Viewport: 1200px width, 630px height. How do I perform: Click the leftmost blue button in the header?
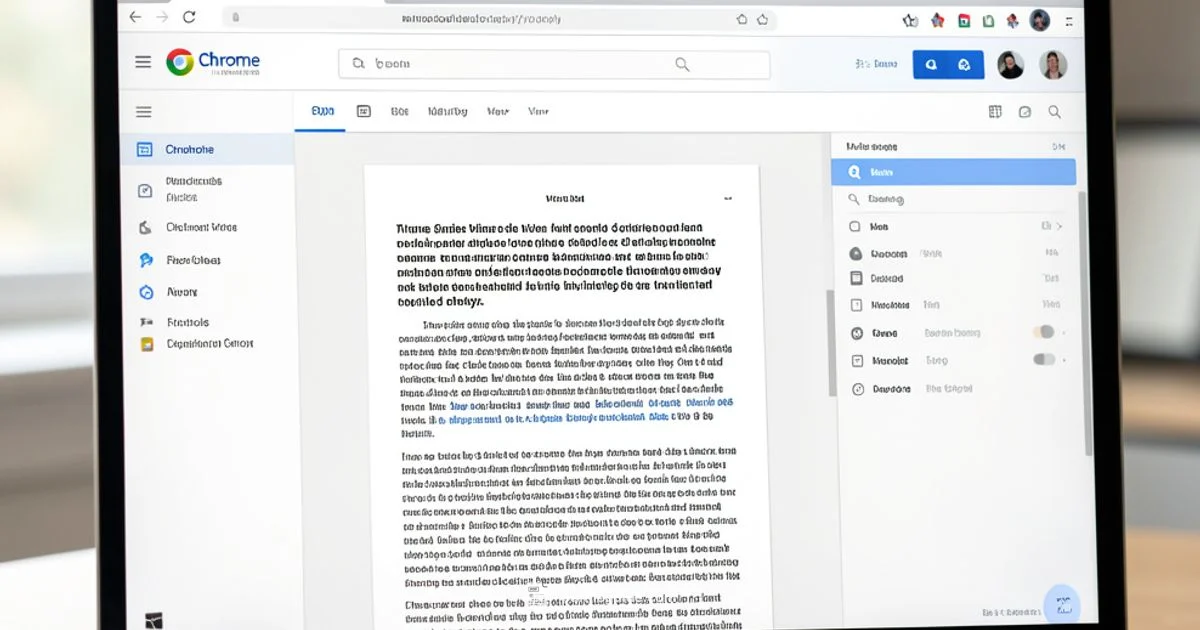(x=932, y=64)
